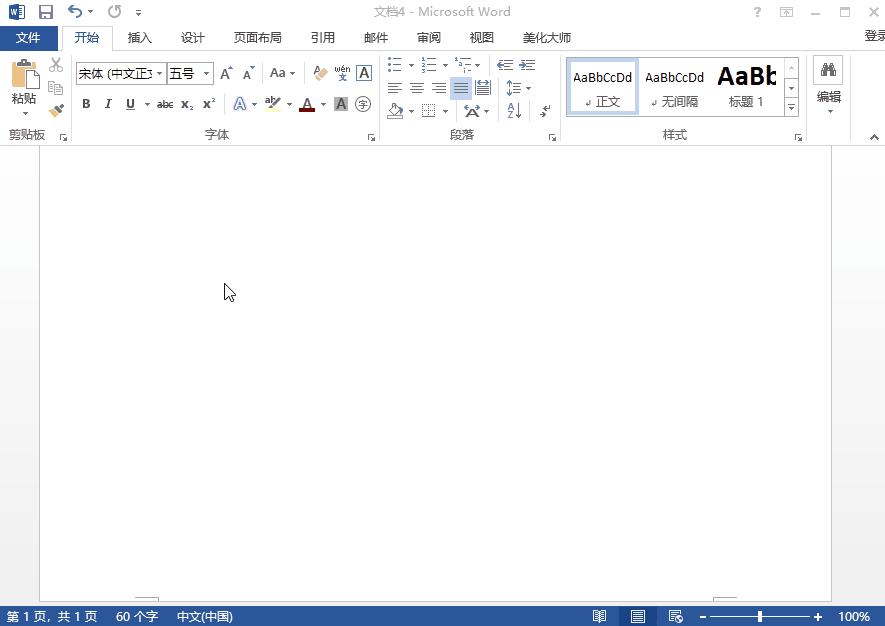Open the font size dropdown

pos(205,73)
